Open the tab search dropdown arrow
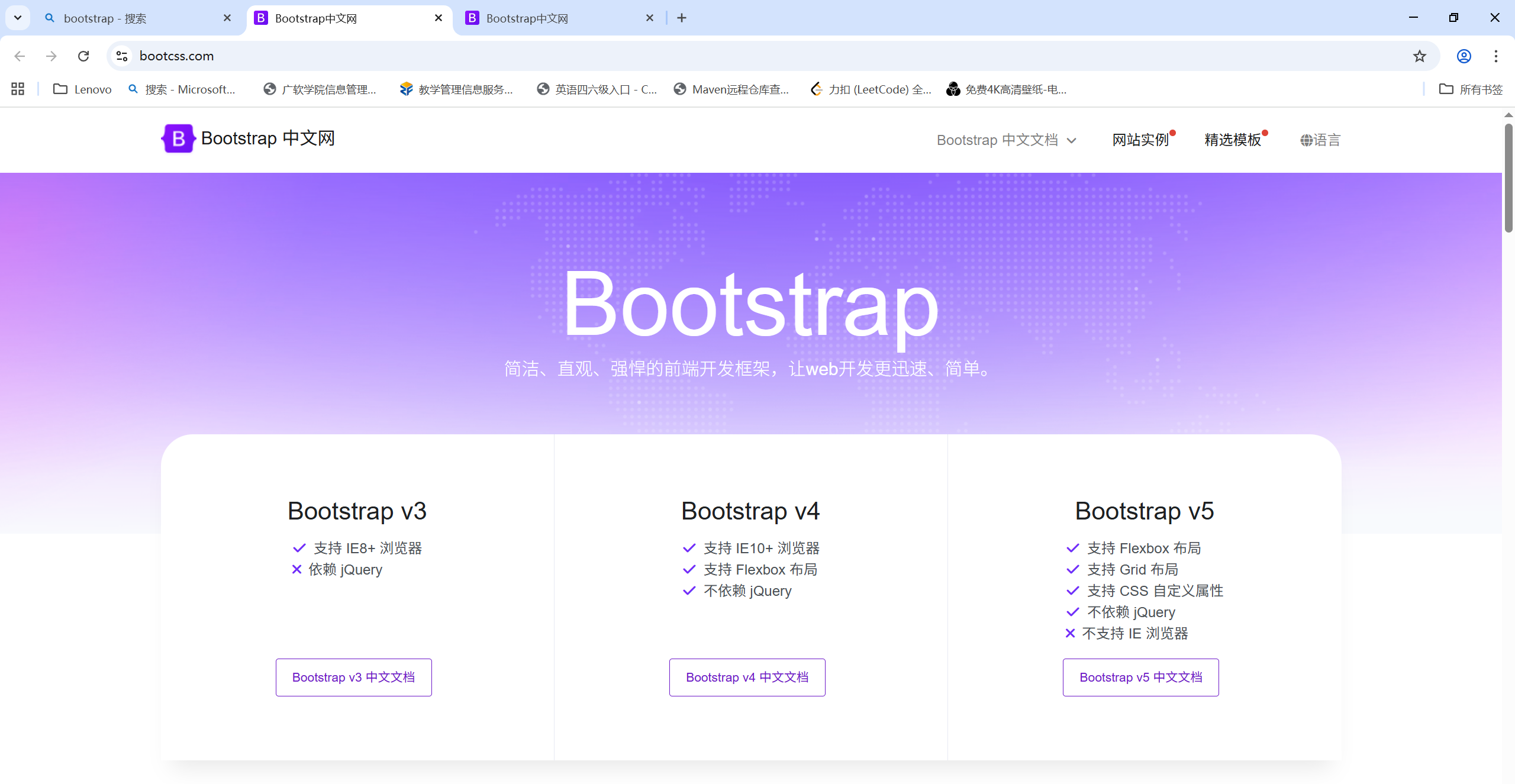 pos(18,18)
